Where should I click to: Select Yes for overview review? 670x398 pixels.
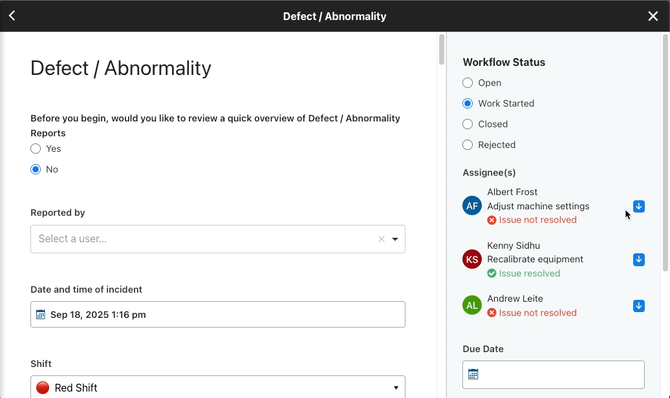(x=35, y=149)
